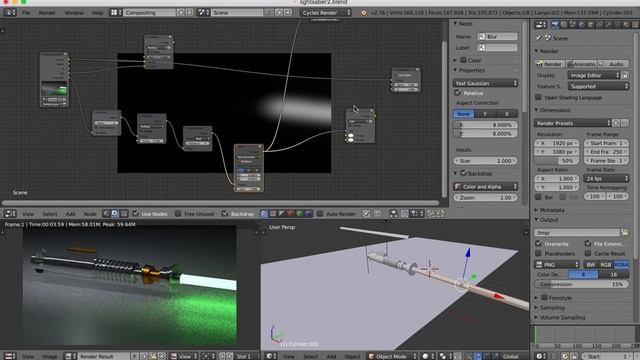Toggle Open Shading Language checkbox

point(538,97)
